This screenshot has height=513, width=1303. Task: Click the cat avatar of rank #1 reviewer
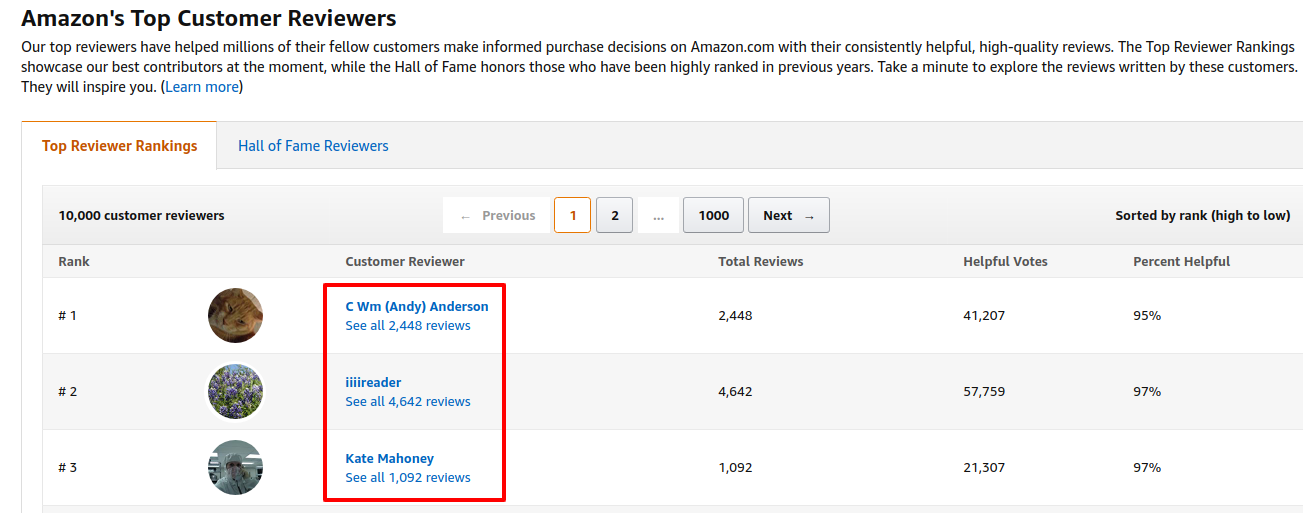[x=236, y=316]
